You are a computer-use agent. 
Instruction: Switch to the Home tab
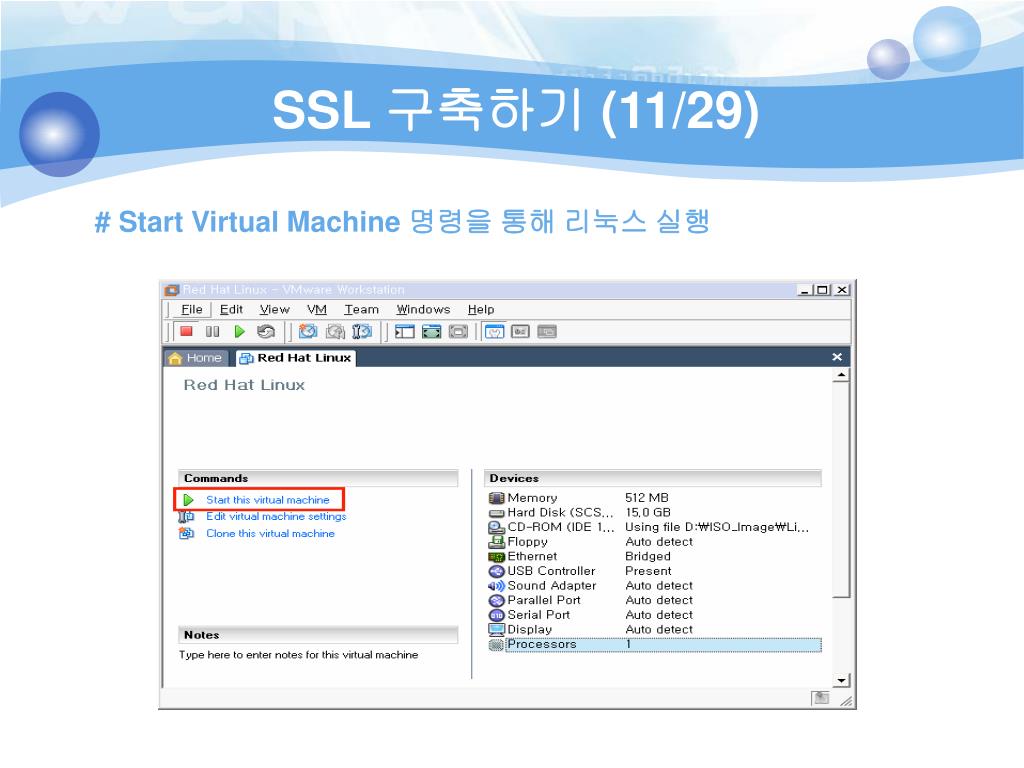(195, 358)
